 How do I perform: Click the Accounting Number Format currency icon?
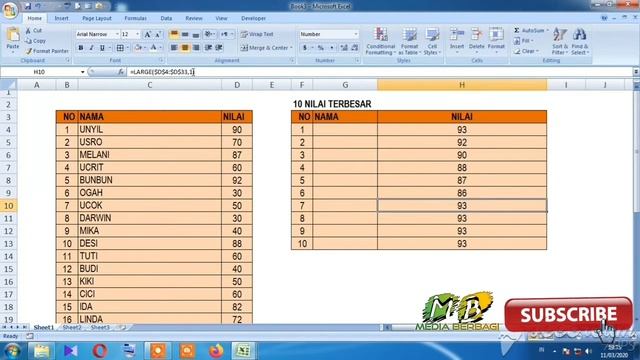pyautogui.click(x=304, y=48)
